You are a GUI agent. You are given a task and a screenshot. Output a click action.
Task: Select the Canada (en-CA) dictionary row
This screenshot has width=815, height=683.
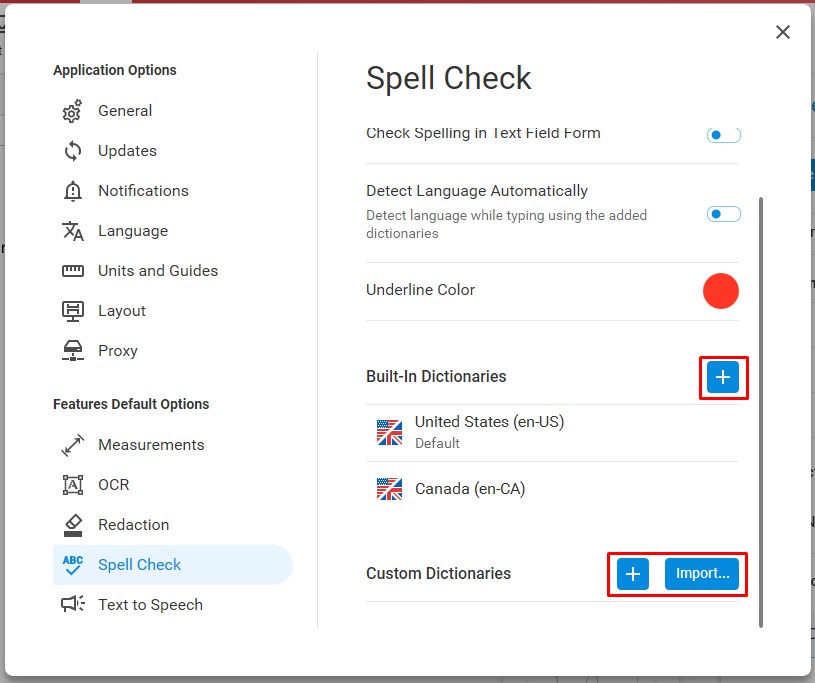pyautogui.click(x=552, y=489)
